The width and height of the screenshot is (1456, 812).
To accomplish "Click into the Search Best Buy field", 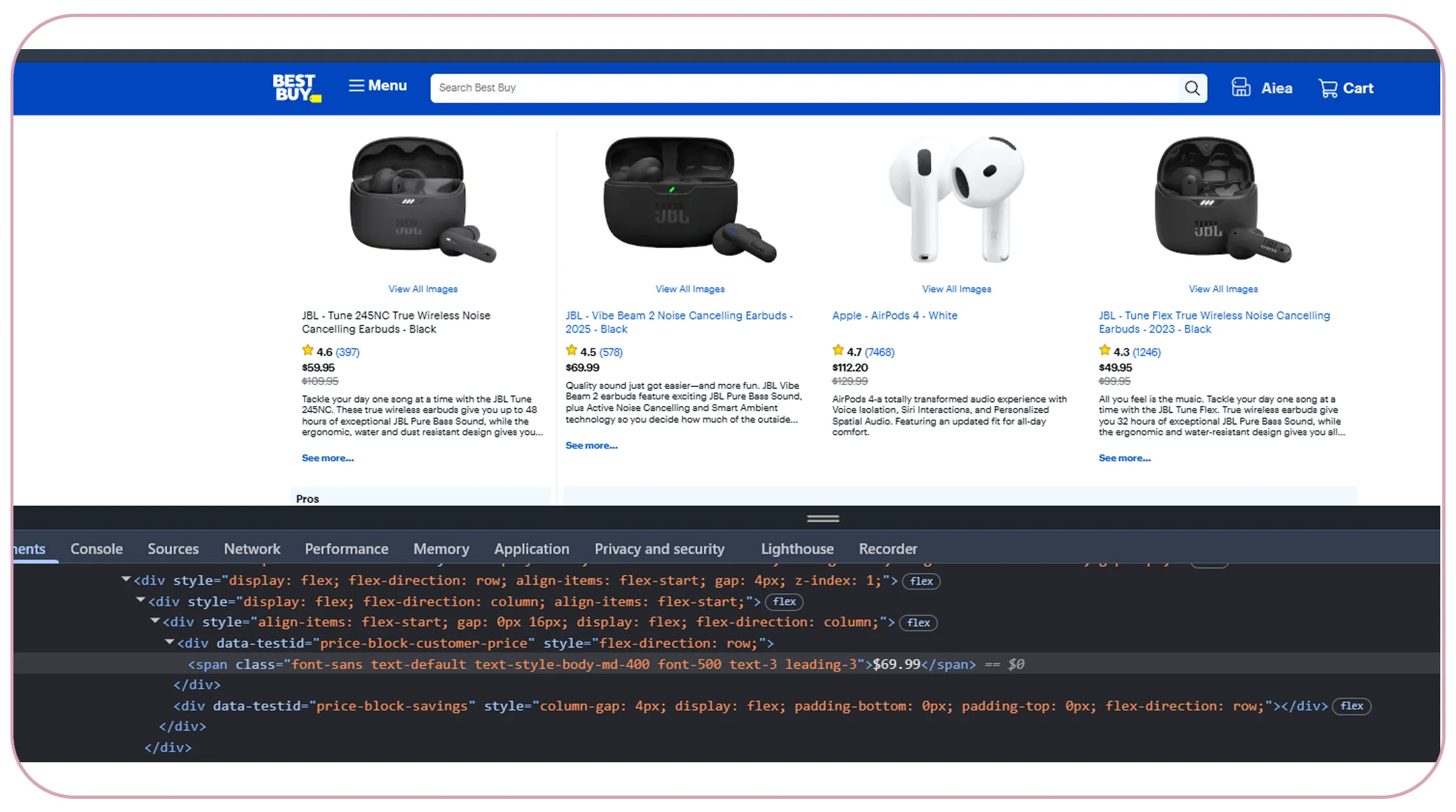I will point(720,87).
